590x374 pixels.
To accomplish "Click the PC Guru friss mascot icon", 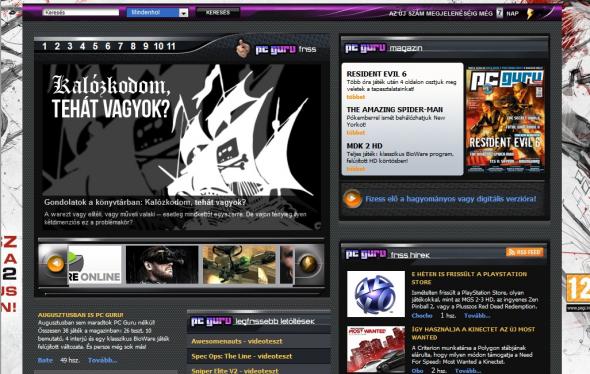I will 243,49.
